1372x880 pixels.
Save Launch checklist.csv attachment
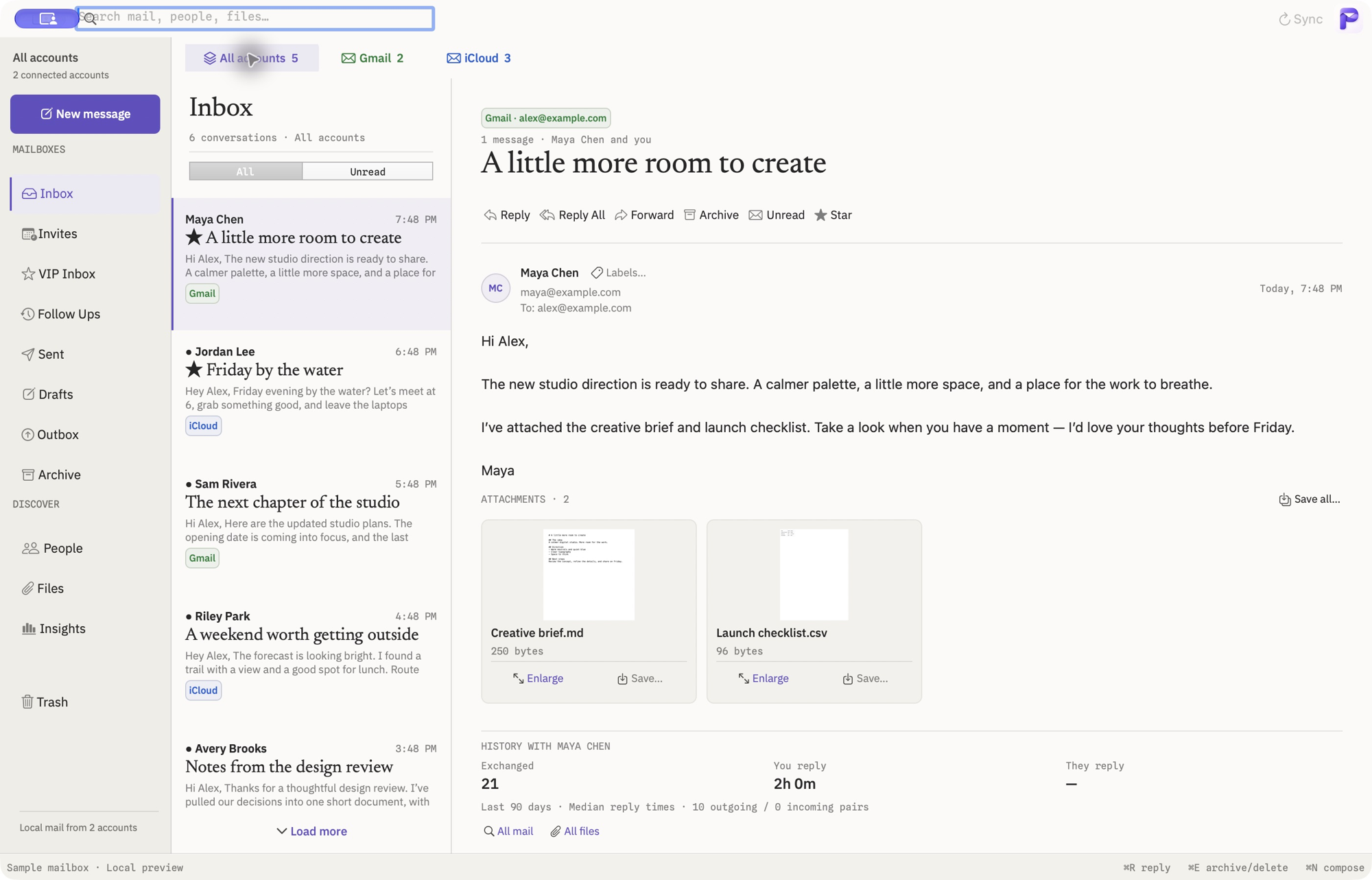[x=864, y=678]
